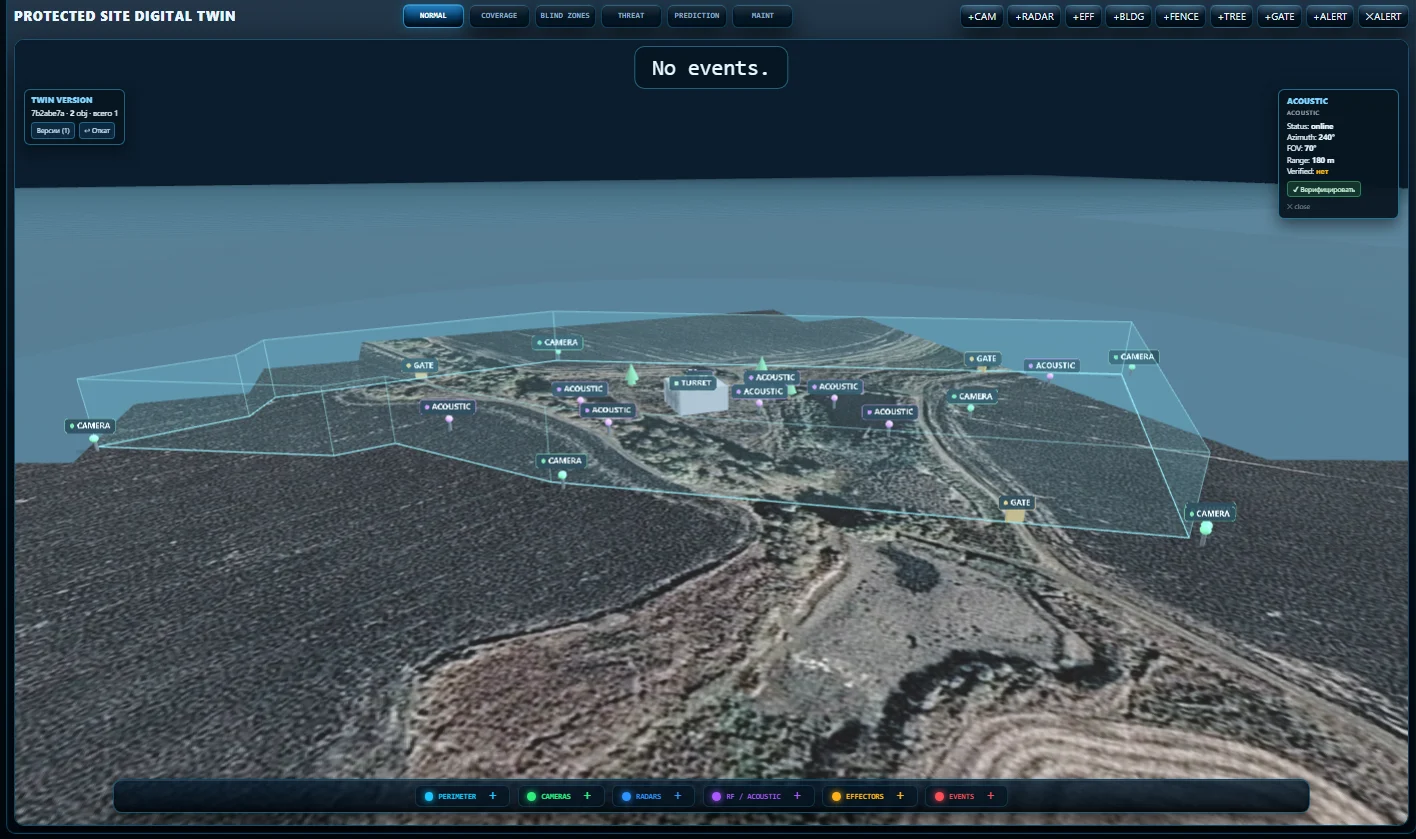The image size is (1416, 839).
Task: Click the plus icon beside RF / ACOUSTIC
Action: [797, 796]
